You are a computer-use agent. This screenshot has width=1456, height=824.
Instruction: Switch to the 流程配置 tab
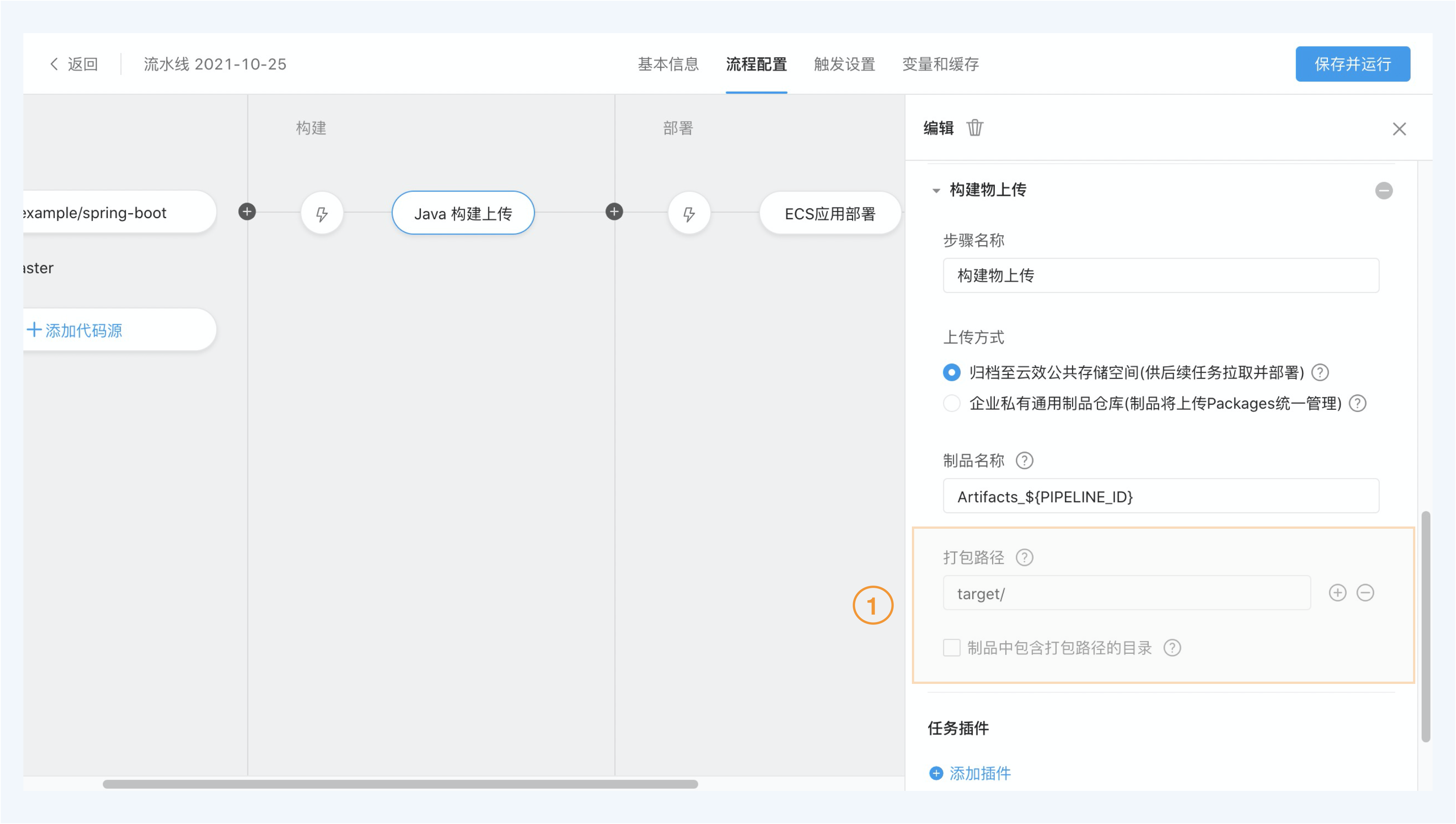click(756, 64)
